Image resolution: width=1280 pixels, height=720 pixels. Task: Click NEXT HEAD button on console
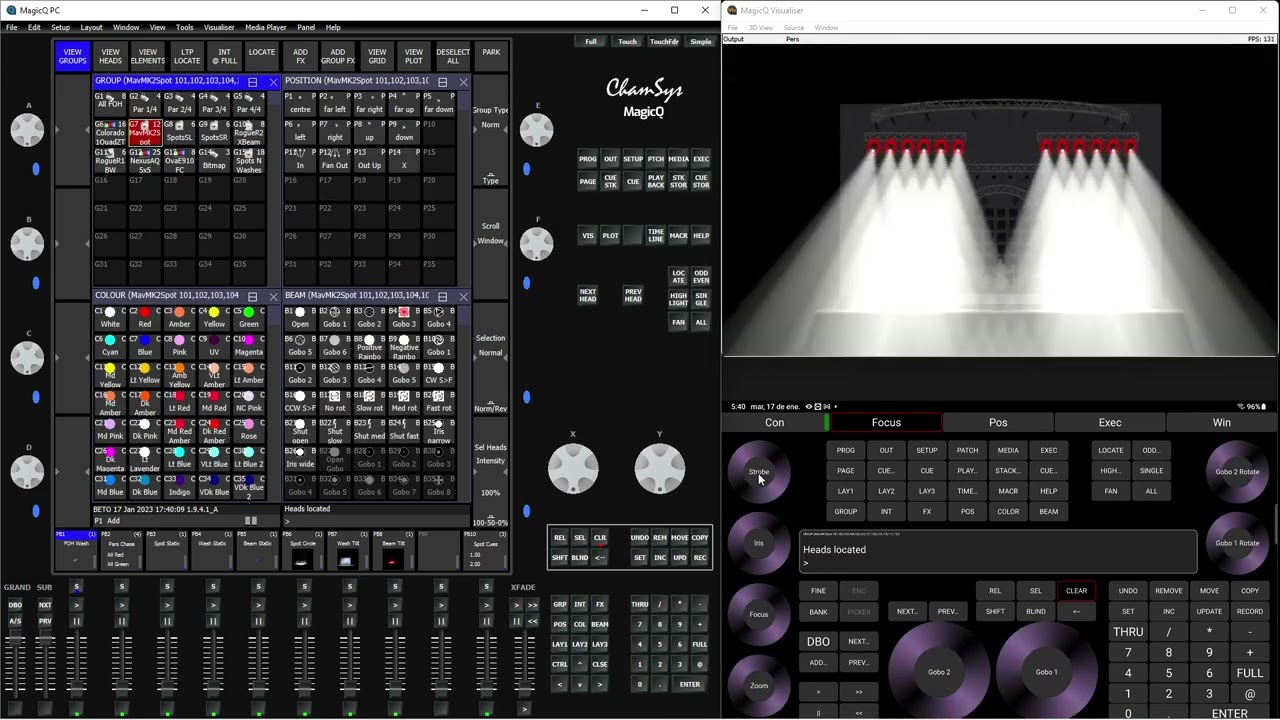point(588,296)
